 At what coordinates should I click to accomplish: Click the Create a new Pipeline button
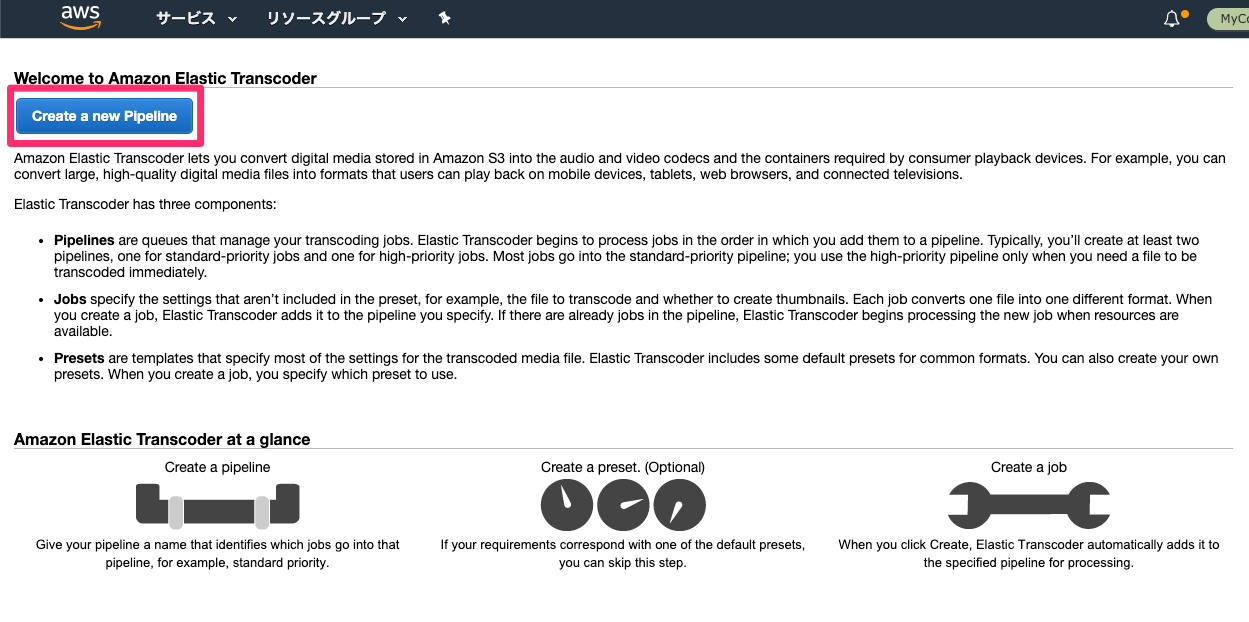point(104,116)
